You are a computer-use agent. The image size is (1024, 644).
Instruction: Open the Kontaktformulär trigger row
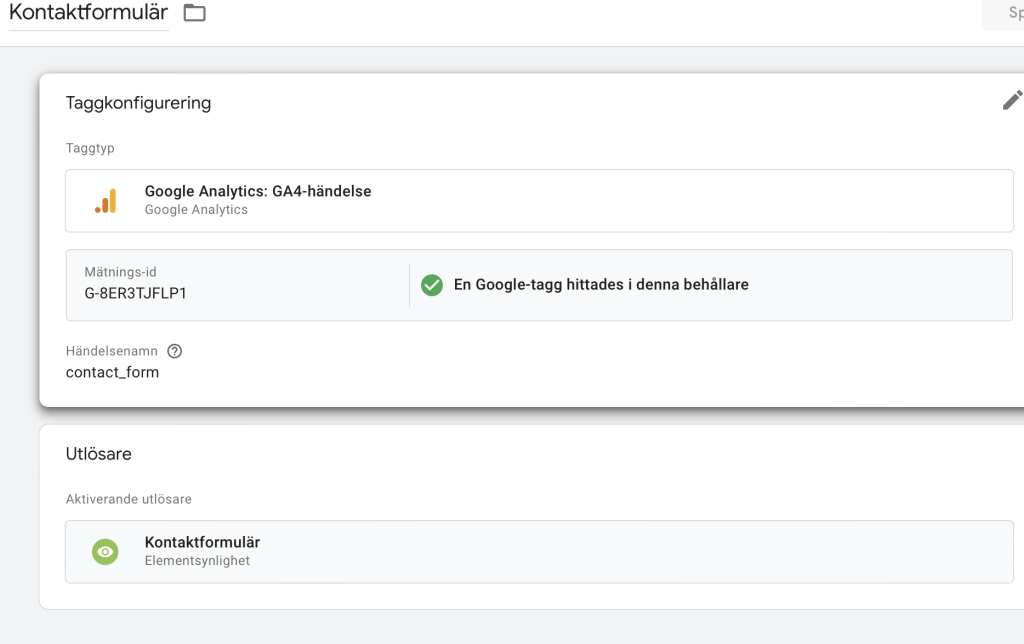(x=539, y=552)
